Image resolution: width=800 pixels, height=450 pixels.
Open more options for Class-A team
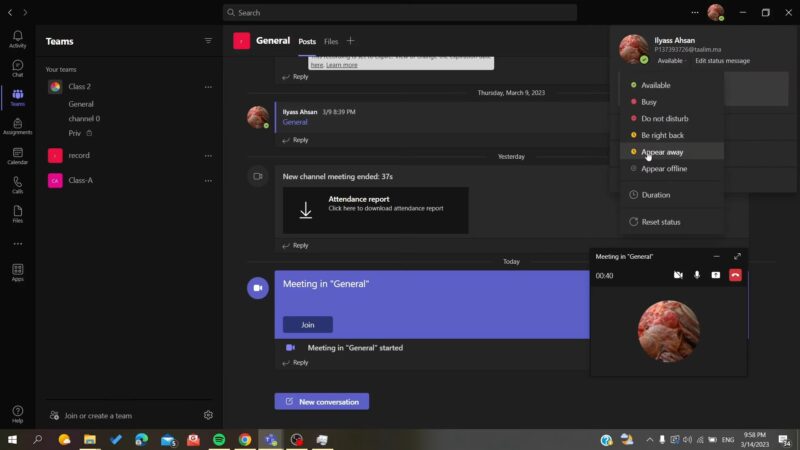point(208,181)
